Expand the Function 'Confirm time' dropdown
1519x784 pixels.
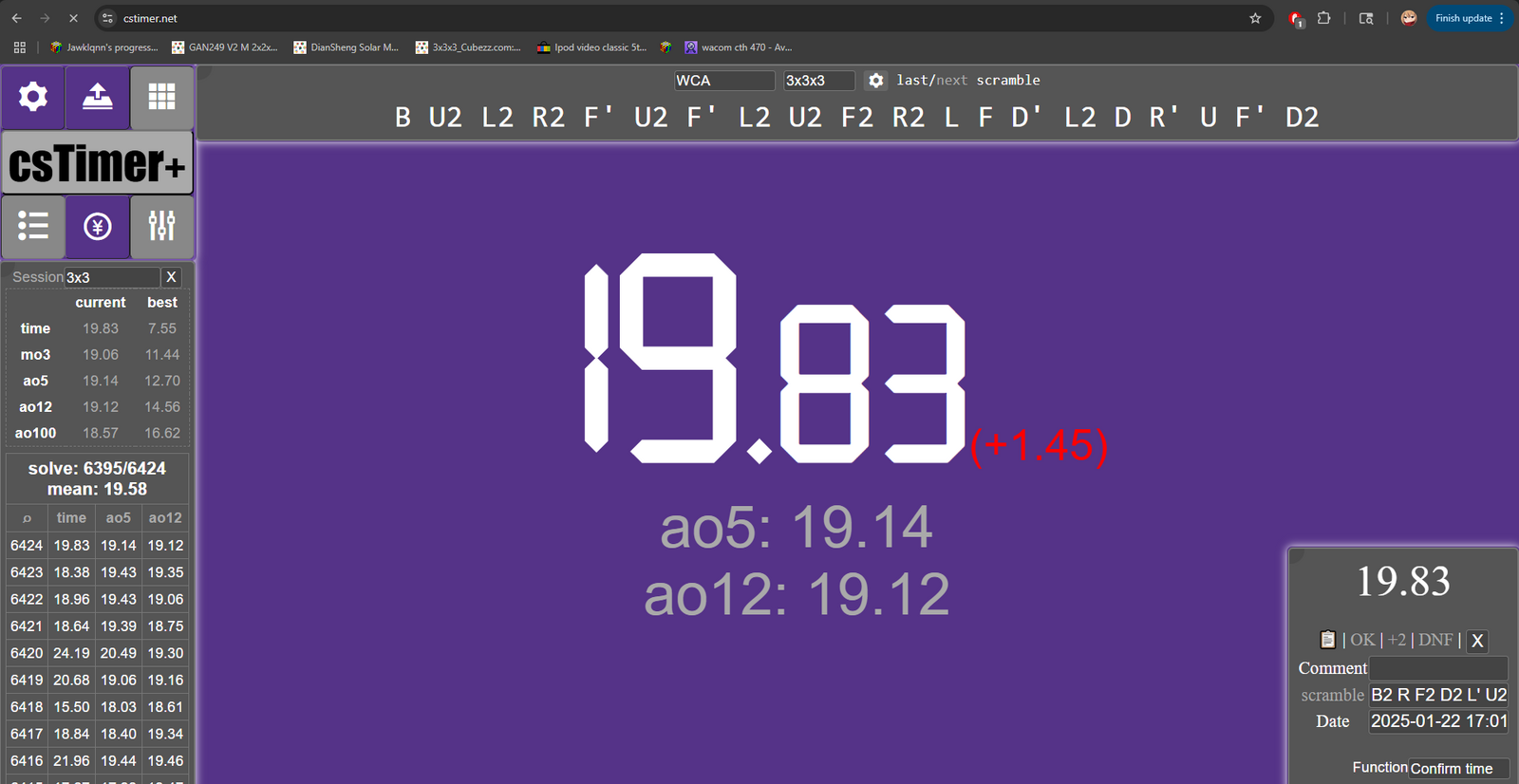(x=1458, y=769)
